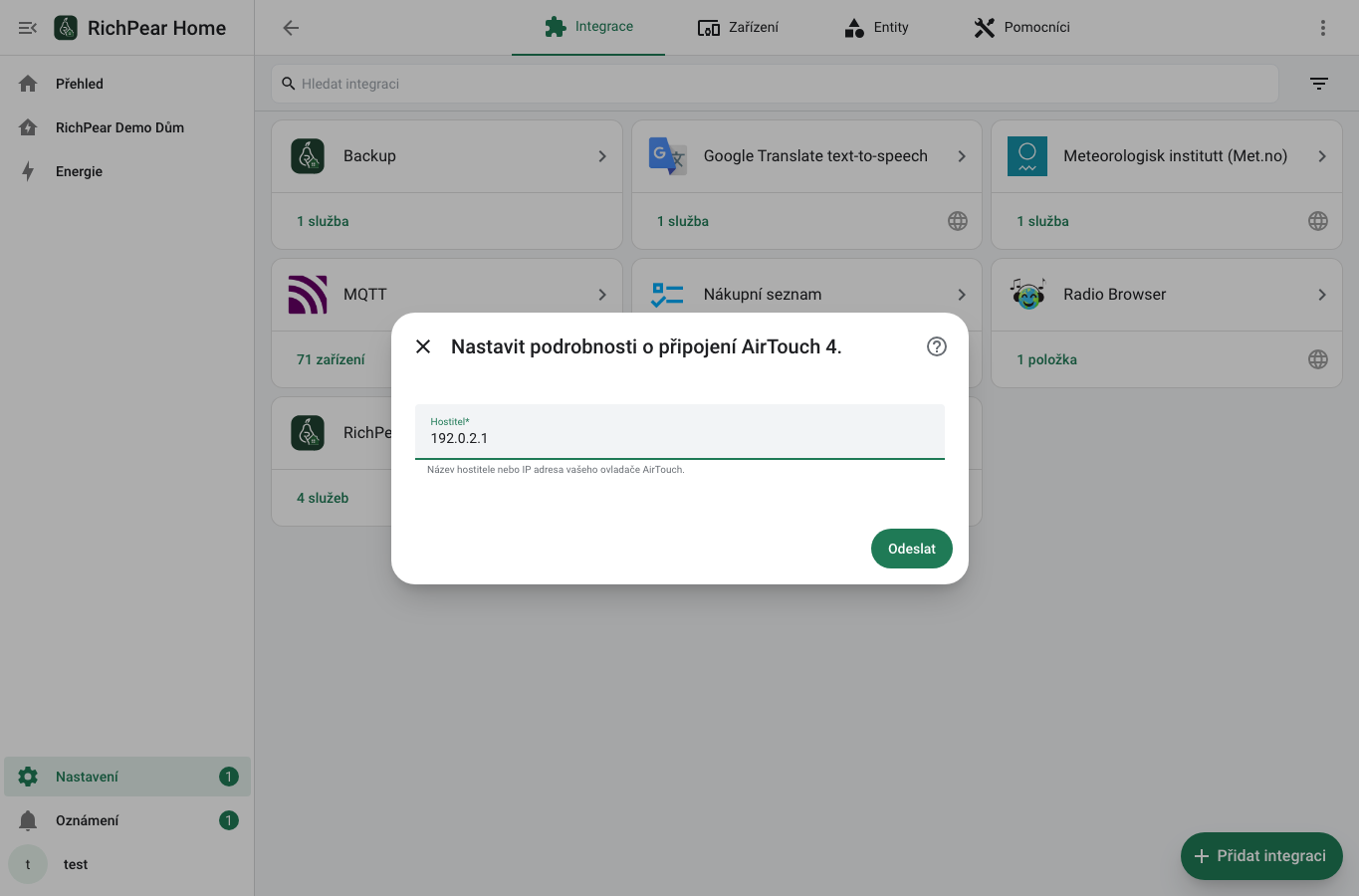Viewport: 1359px width, 896px height.
Task: Go back with the arrow icon
Action: tap(291, 28)
